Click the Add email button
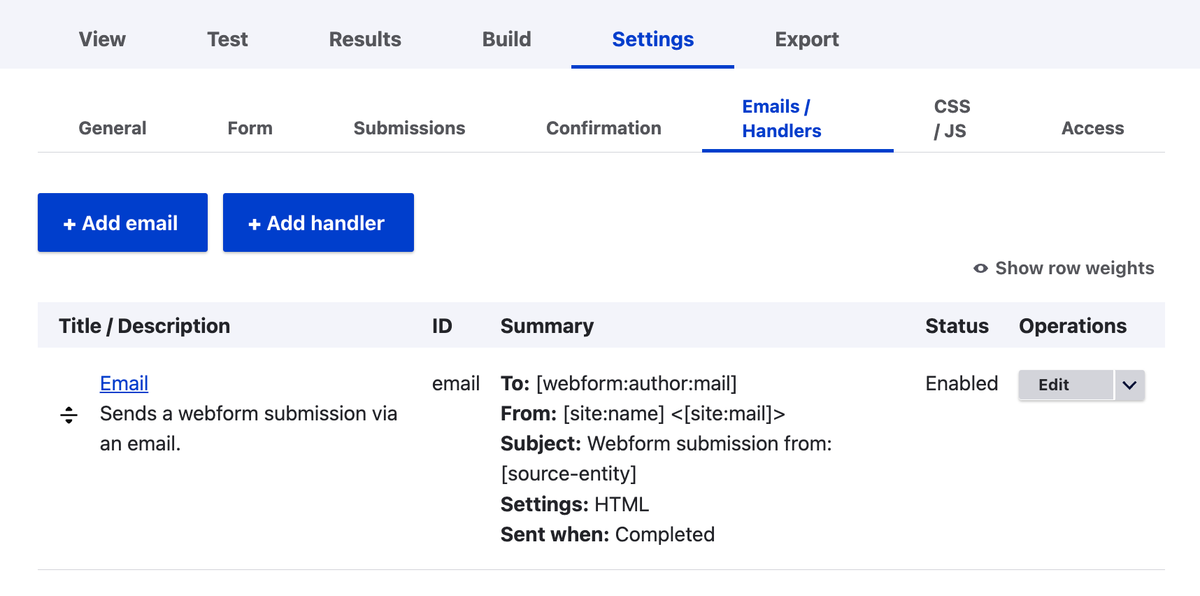The height and width of the screenshot is (596, 1200). 123,223
